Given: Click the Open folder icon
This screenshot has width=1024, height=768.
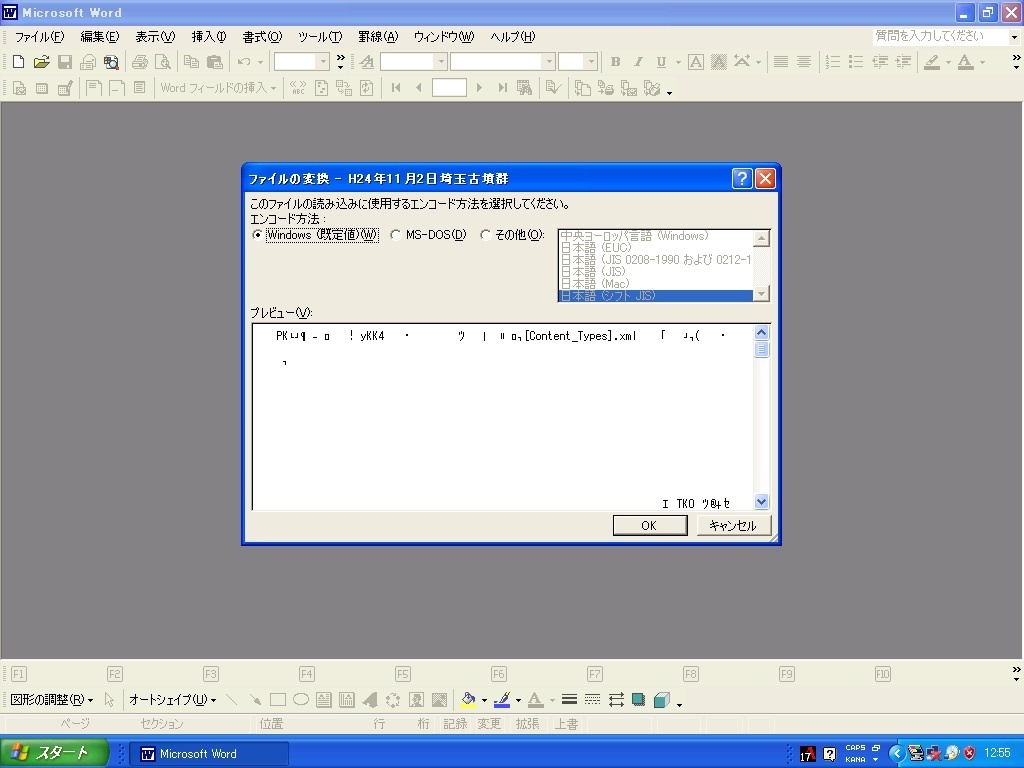Looking at the screenshot, I should pyautogui.click(x=41, y=62).
